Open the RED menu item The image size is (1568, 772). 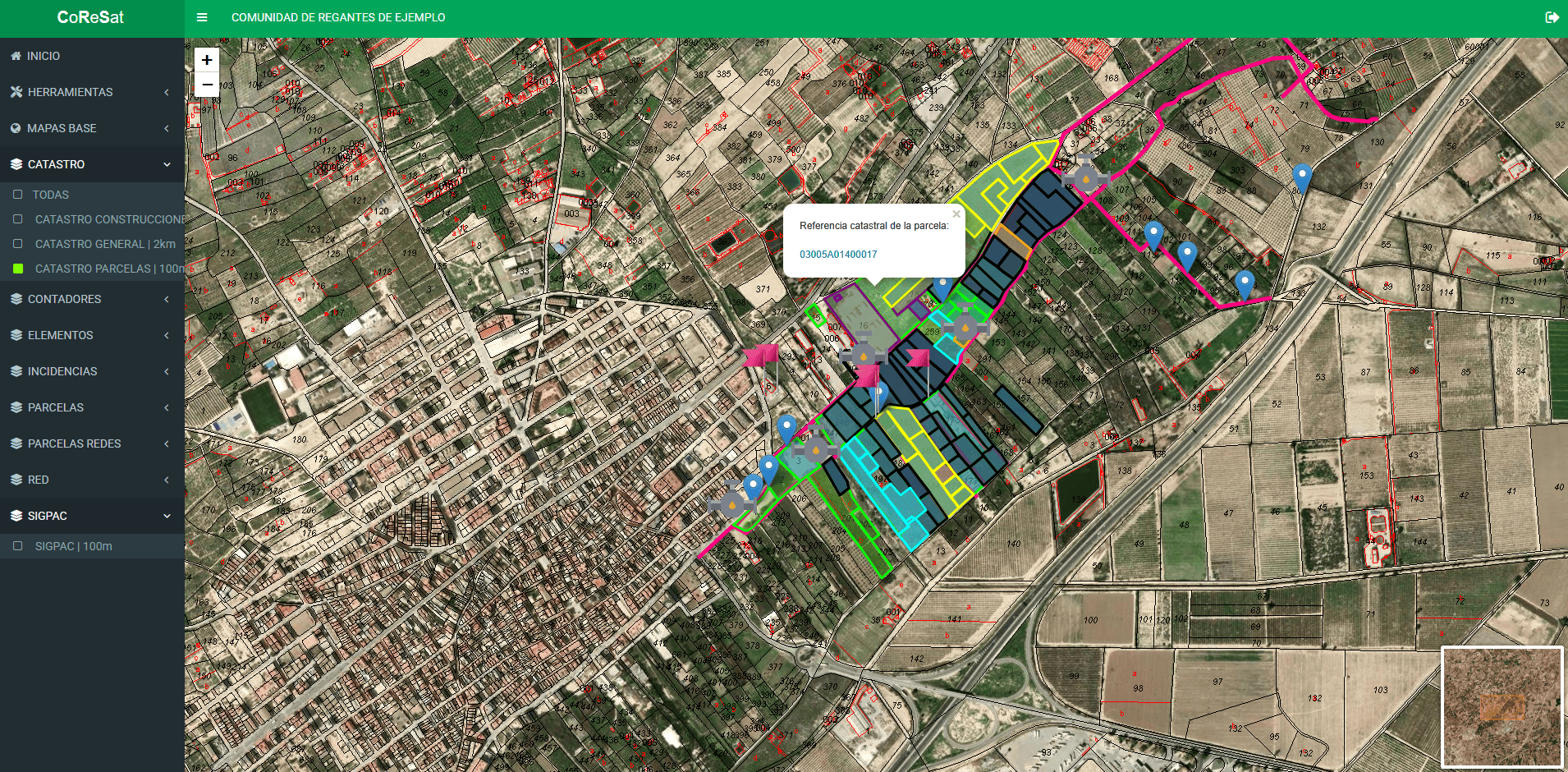click(38, 480)
